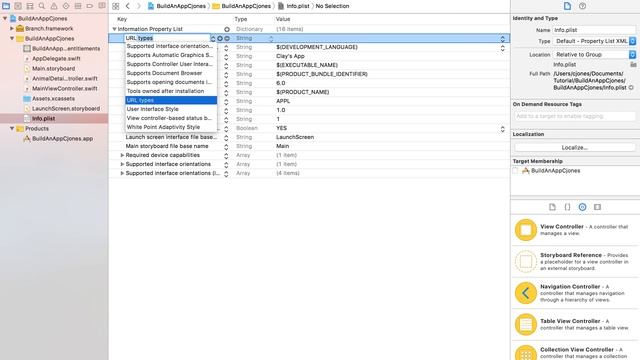Click the add row plus button on URL types row
The width and height of the screenshot is (640, 360).
pos(220,38)
